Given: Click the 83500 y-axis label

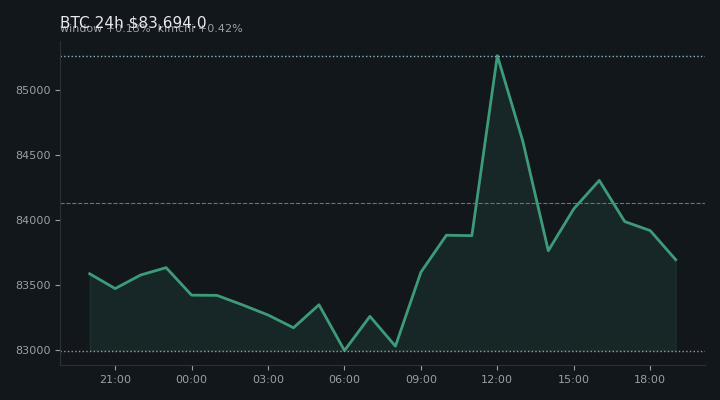Looking at the screenshot, I should pyautogui.click(x=33, y=286).
